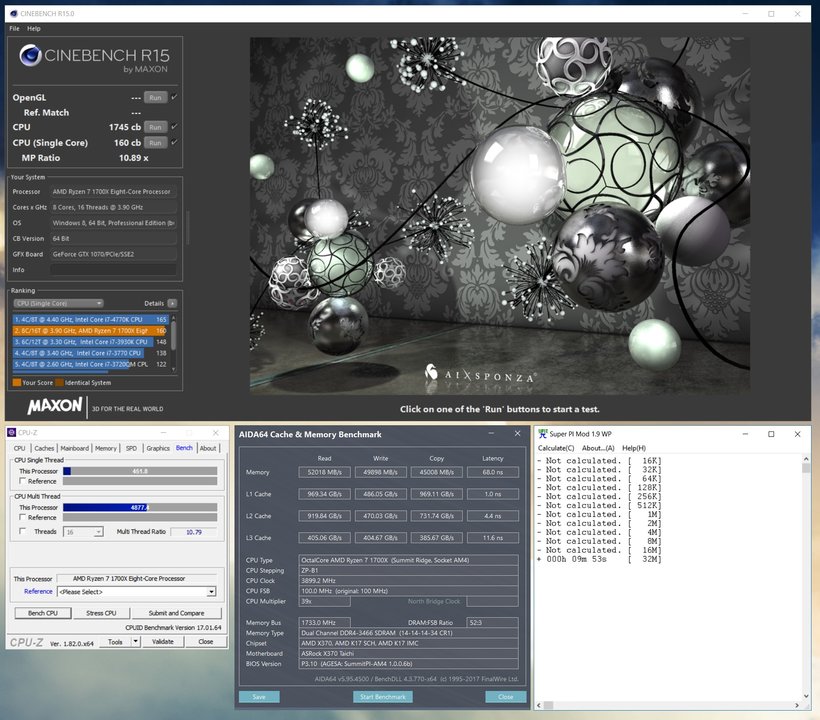Enable Reference checkbox under CPU Single Thread
This screenshot has height=720, width=820.
tap(22, 481)
